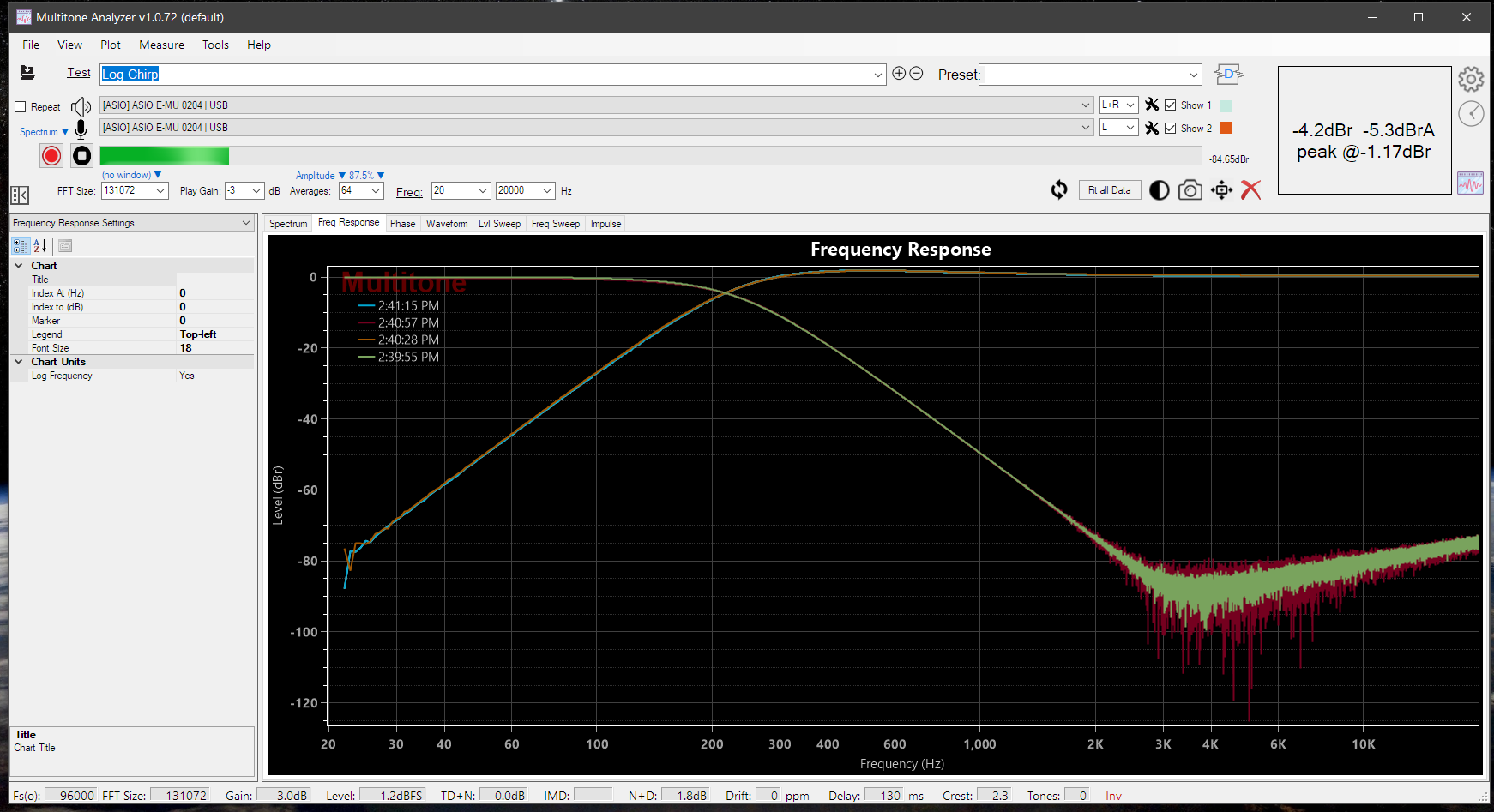Switch to the Freq Sweep tab
The image size is (1494, 812).
556,224
